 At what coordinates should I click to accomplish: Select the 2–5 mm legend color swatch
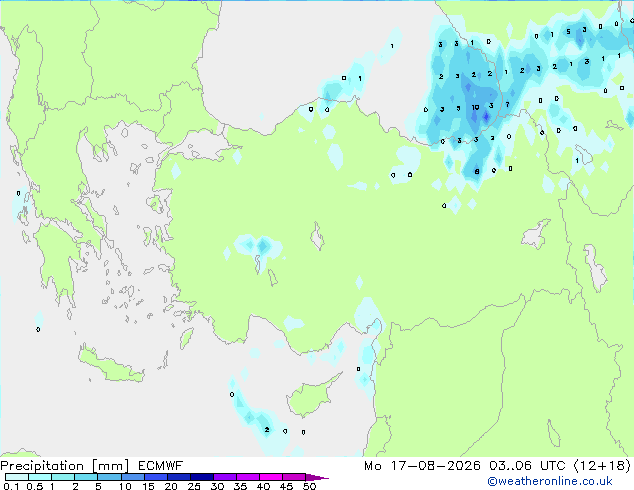tap(86, 477)
